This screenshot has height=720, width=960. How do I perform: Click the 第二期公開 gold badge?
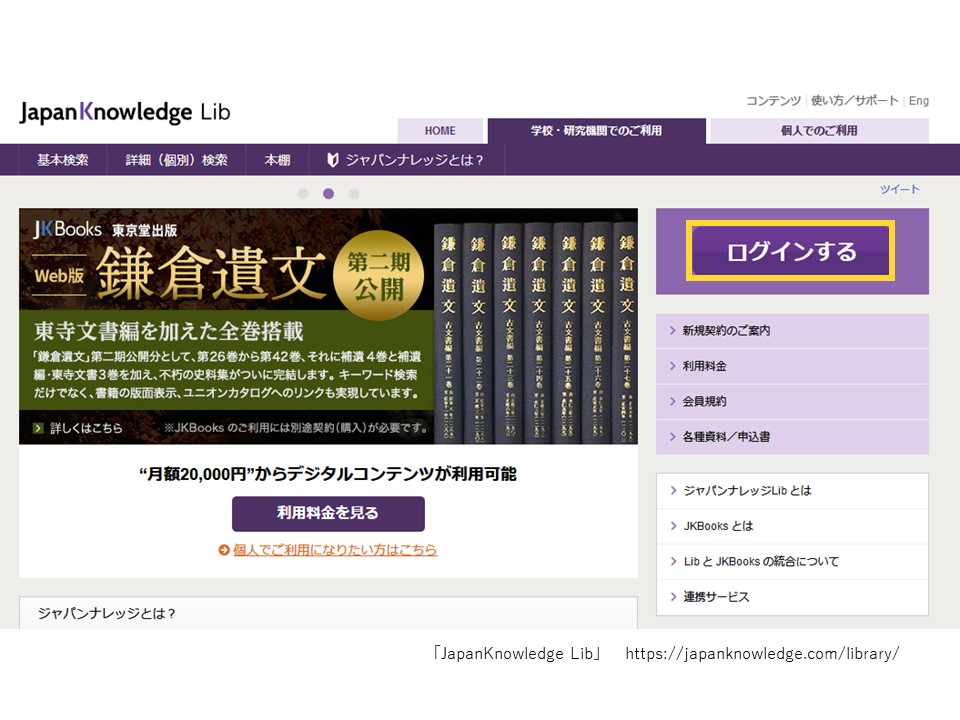(x=379, y=276)
